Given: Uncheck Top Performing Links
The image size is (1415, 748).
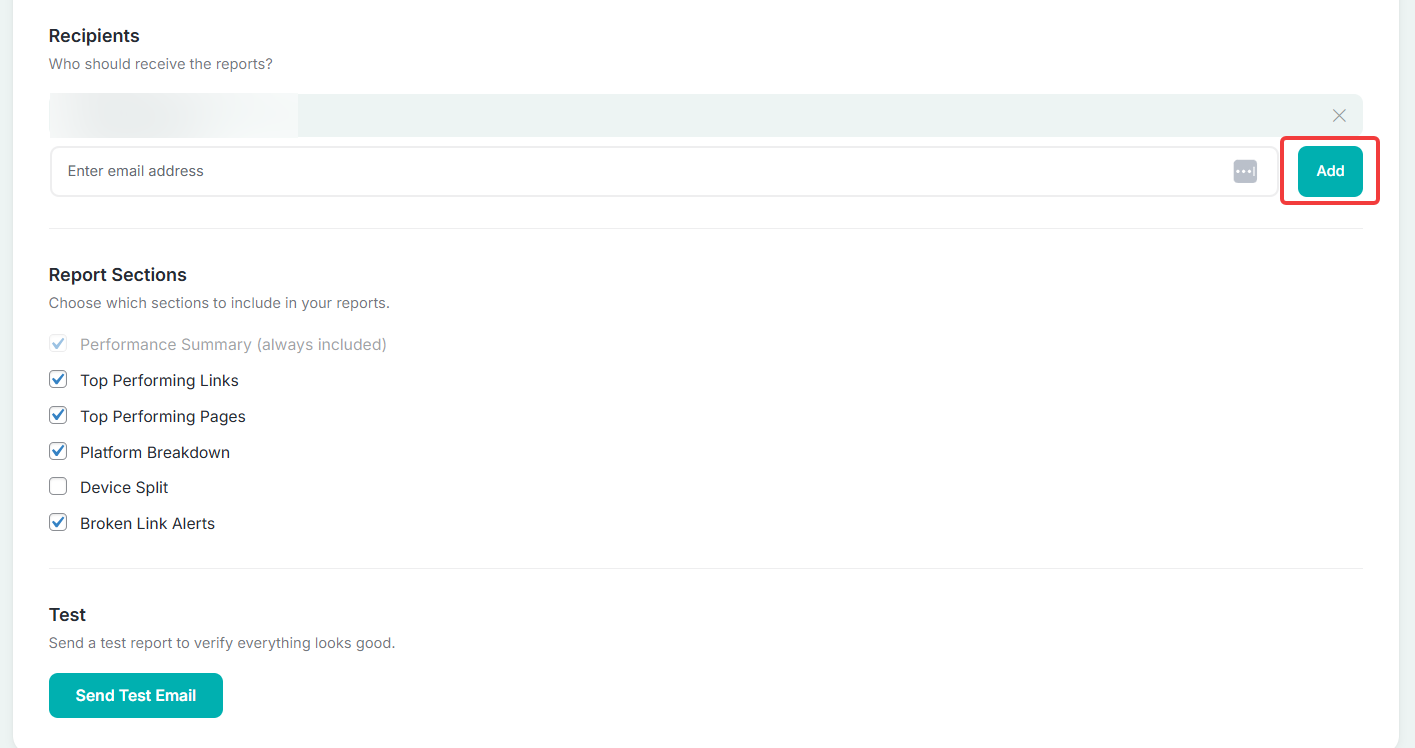Looking at the screenshot, I should (x=58, y=380).
